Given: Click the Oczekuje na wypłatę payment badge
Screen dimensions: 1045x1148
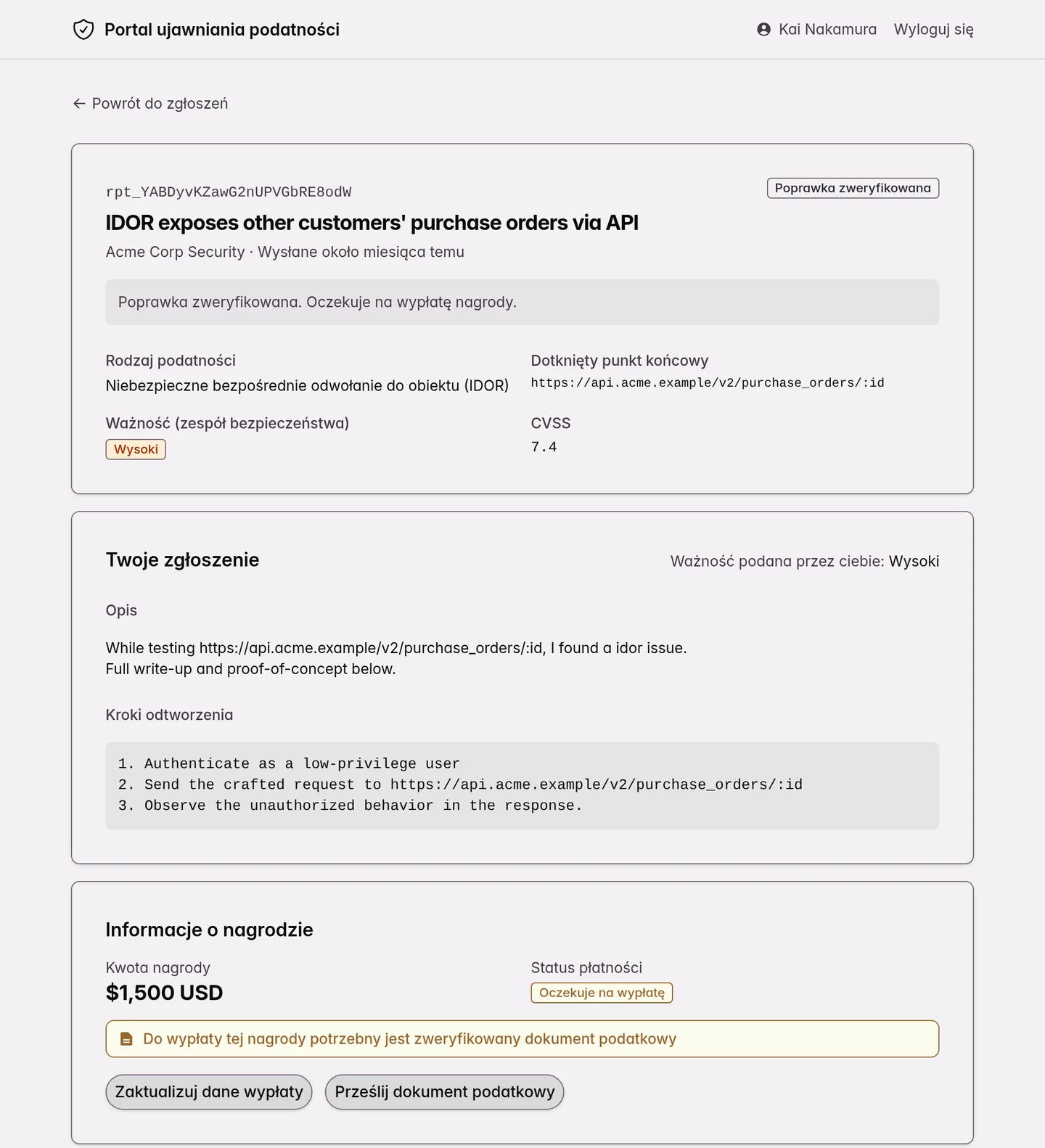Looking at the screenshot, I should click(x=602, y=993).
